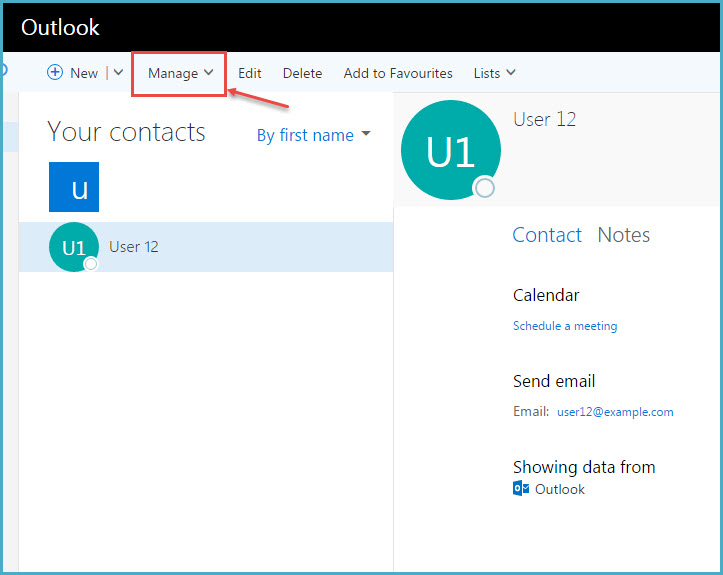Switch to the Notes tab
Viewport: 723px width, 575px height.
click(623, 235)
